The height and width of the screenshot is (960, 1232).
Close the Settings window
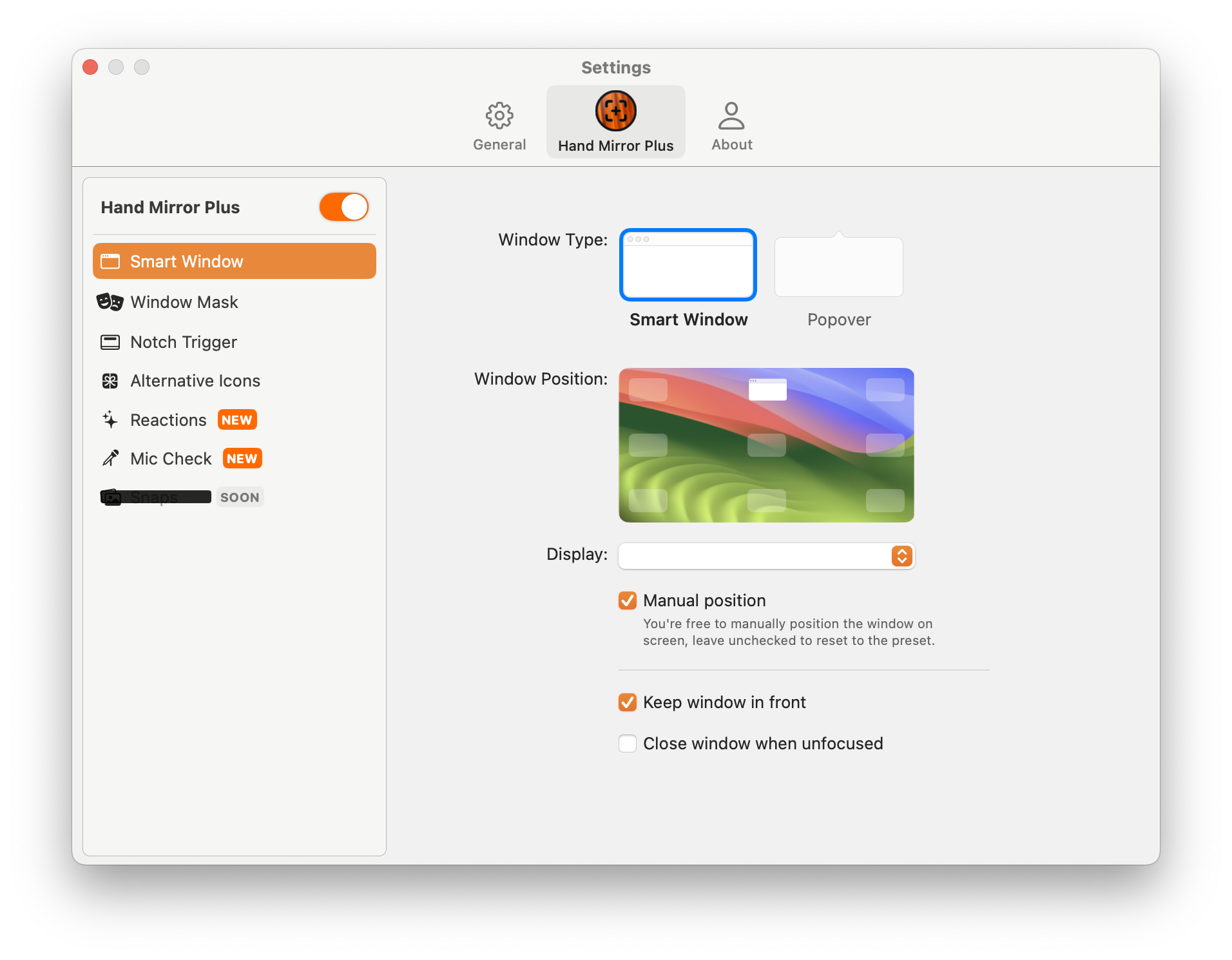90,67
